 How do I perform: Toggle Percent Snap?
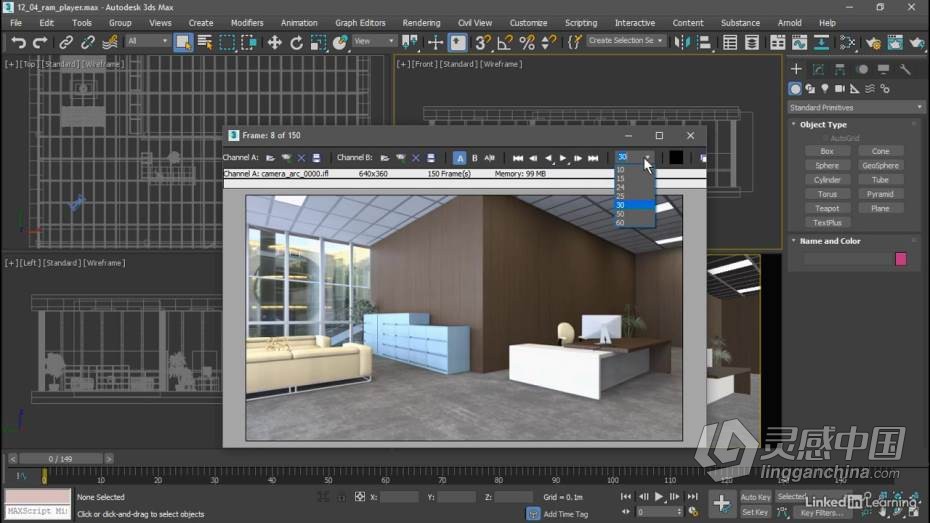pyautogui.click(x=527, y=42)
